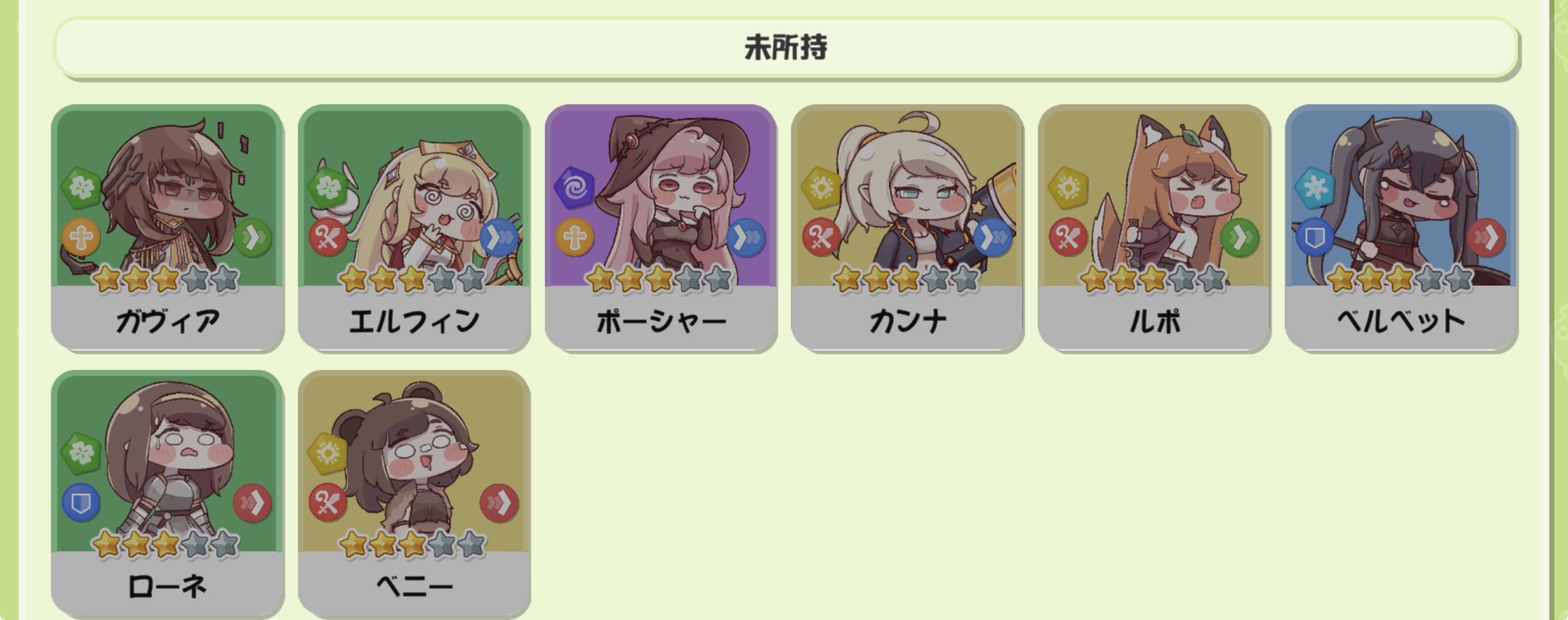
Task: Click the red arrow icon on ベニー
Action: [499, 503]
